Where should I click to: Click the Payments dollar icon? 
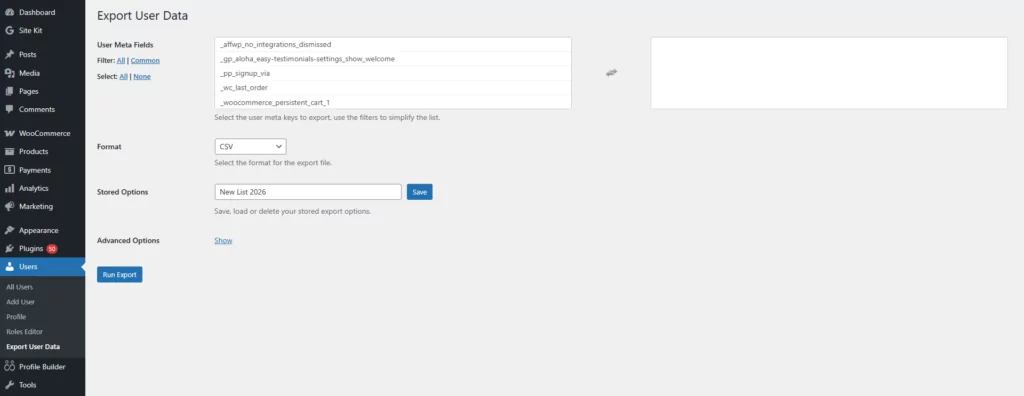[9, 170]
